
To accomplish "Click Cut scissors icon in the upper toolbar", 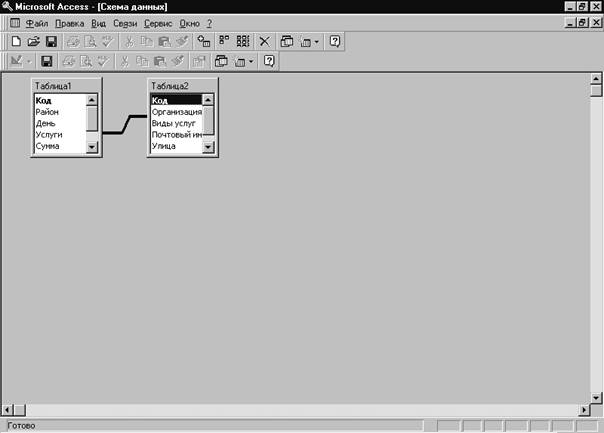I will (x=129, y=41).
